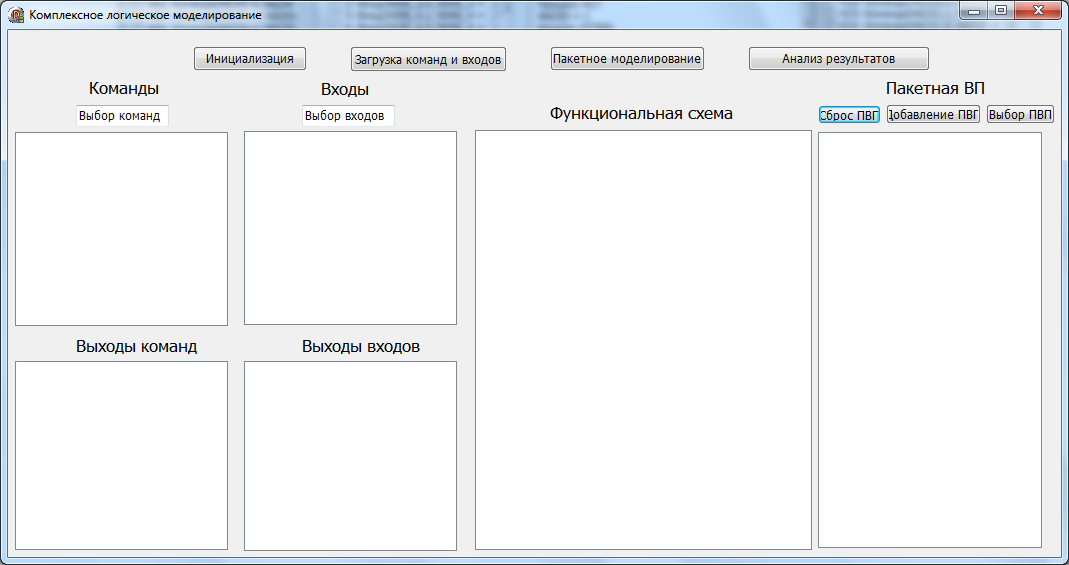Click the Инициализация button
Image resolution: width=1069 pixels, height=565 pixels.
pyautogui.click(x=250, y=59)
